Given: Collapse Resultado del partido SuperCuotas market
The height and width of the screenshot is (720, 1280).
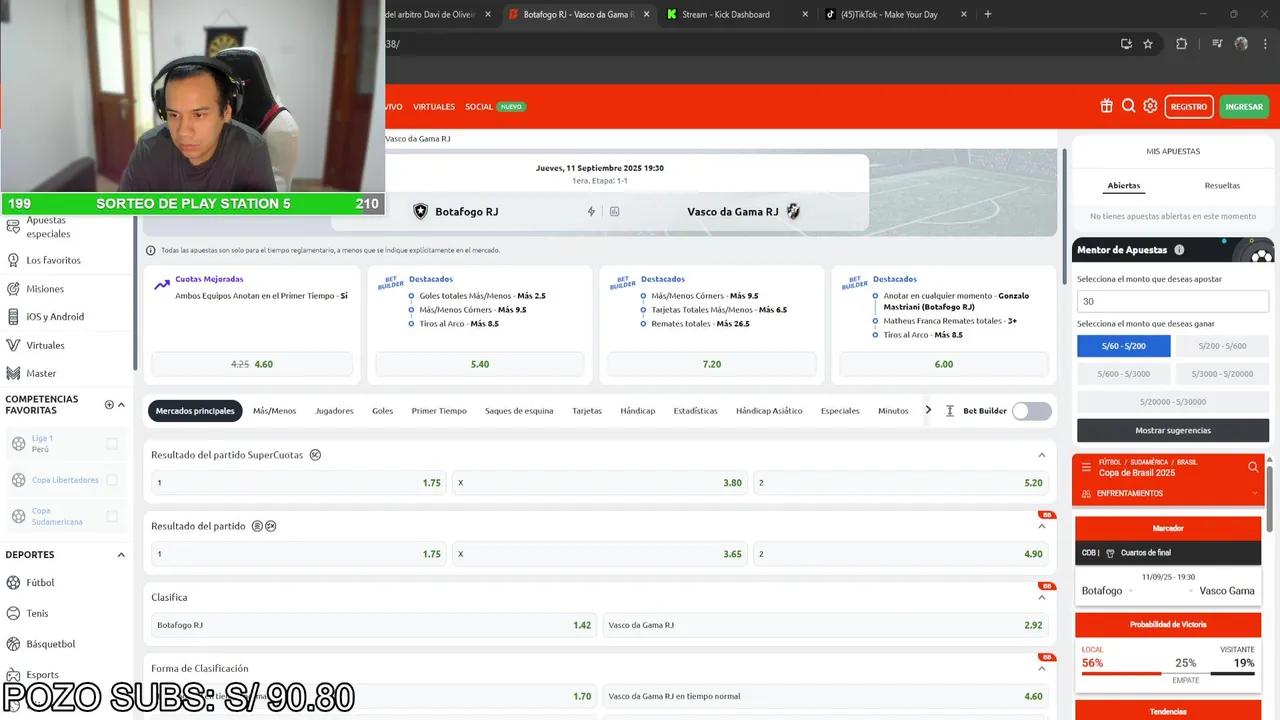Looking at the screenshot, I should click(1041, 455).
